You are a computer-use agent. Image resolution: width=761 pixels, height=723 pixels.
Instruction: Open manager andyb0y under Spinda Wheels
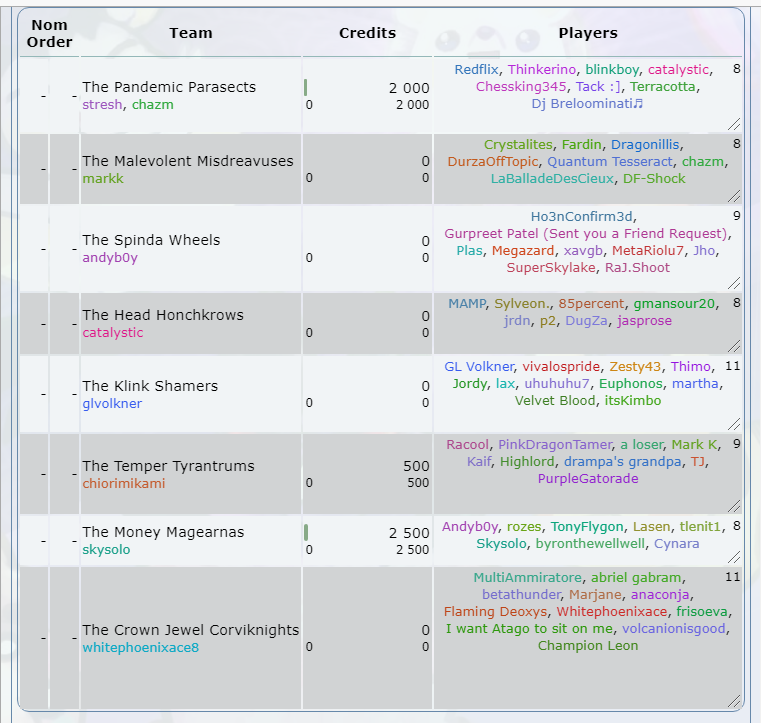point(110,258)
